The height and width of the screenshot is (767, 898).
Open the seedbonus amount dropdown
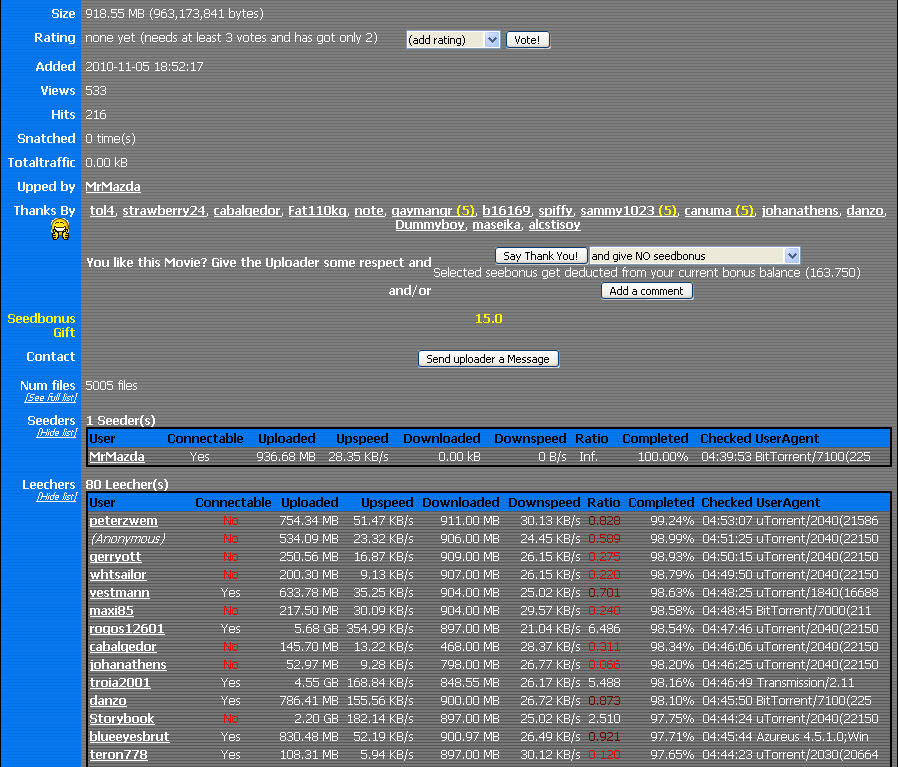coord(694,255)
